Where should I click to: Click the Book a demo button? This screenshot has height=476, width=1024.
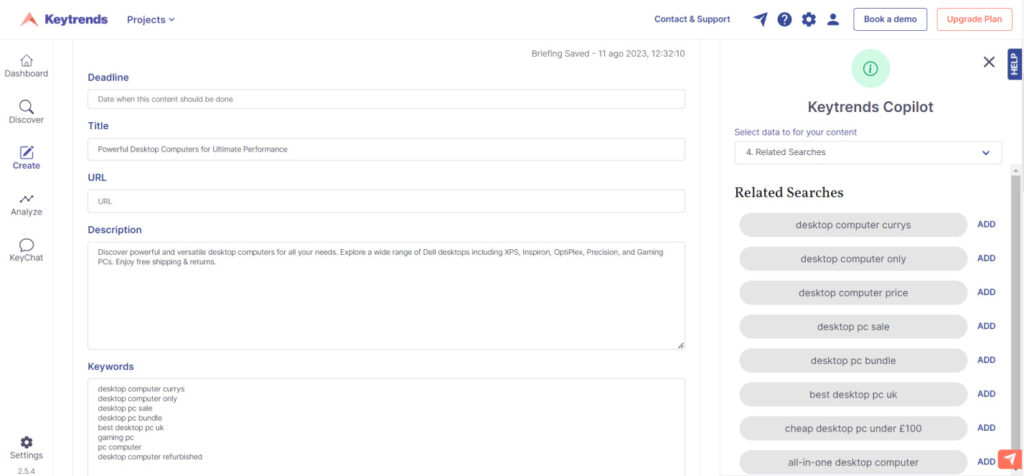tap(889, 19)
